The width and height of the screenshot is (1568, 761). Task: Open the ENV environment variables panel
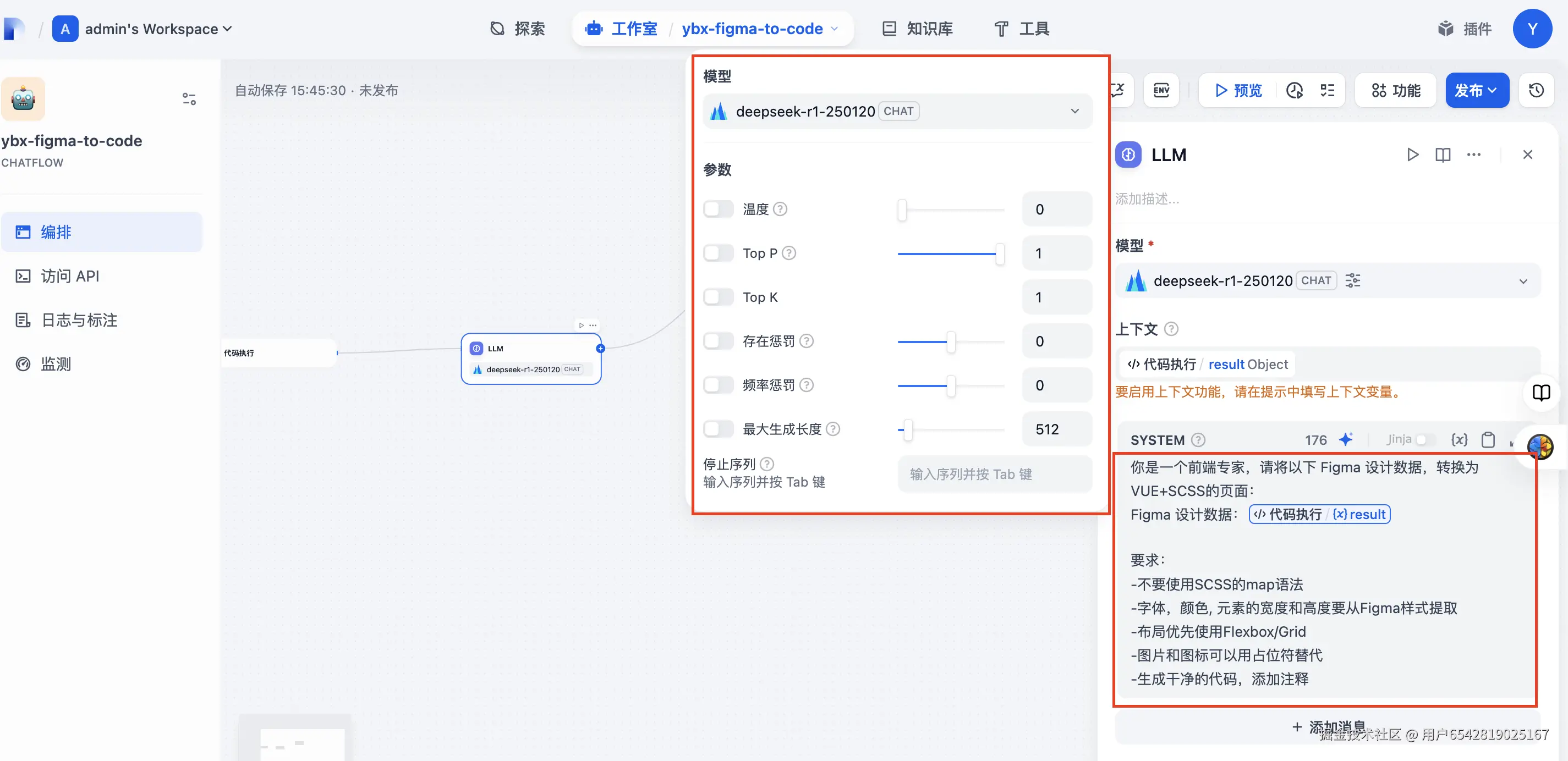pyautogui.click(x=1160, y=90)
